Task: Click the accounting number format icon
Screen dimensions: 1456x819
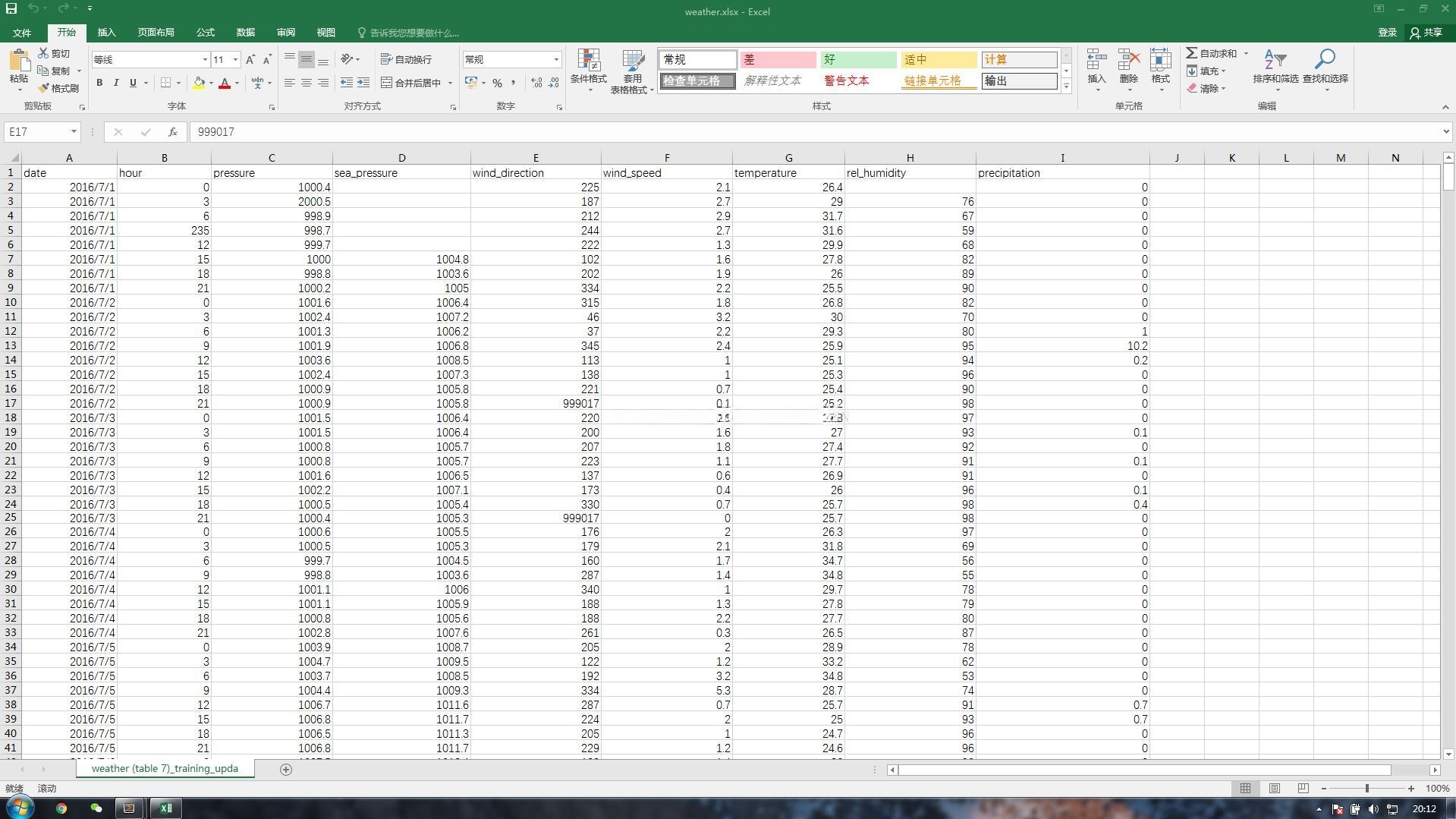Action: pyautogui.click(x=471, y=83)
